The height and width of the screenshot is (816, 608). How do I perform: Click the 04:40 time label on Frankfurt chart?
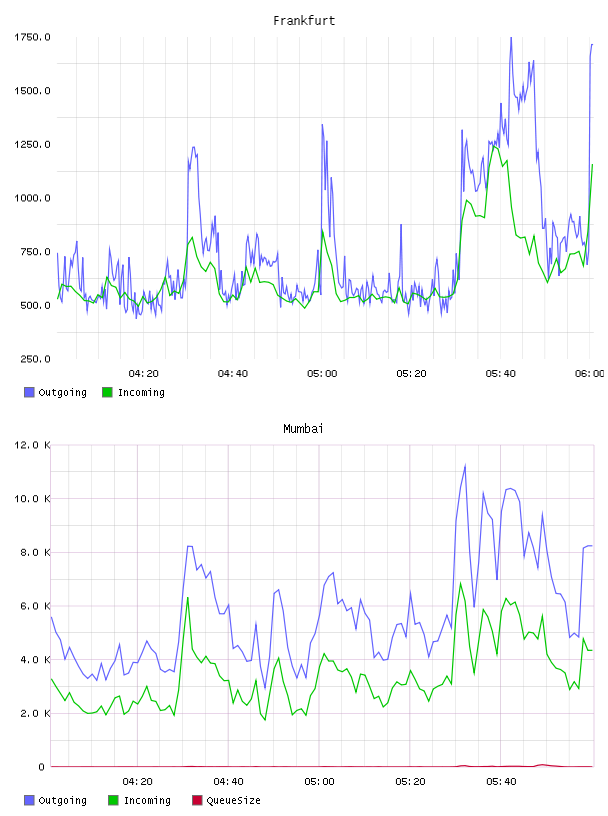tap(233, 374)
